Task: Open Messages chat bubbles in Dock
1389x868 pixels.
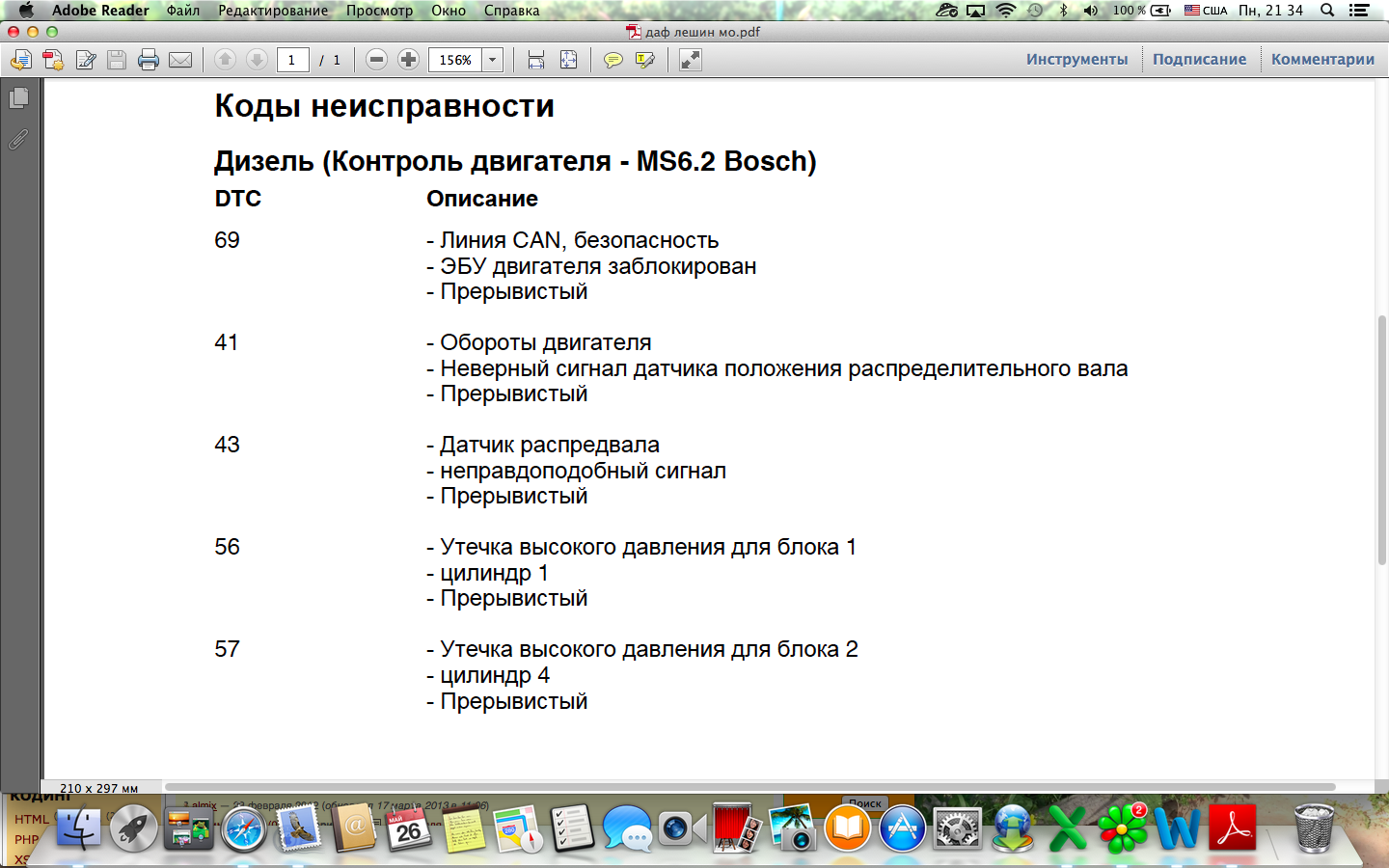Action: click(x=627, y=828)
